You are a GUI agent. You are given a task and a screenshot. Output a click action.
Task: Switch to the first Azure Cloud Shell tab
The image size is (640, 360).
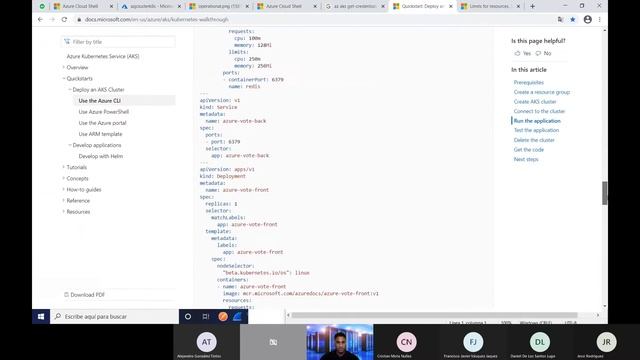tap(80, 7)
